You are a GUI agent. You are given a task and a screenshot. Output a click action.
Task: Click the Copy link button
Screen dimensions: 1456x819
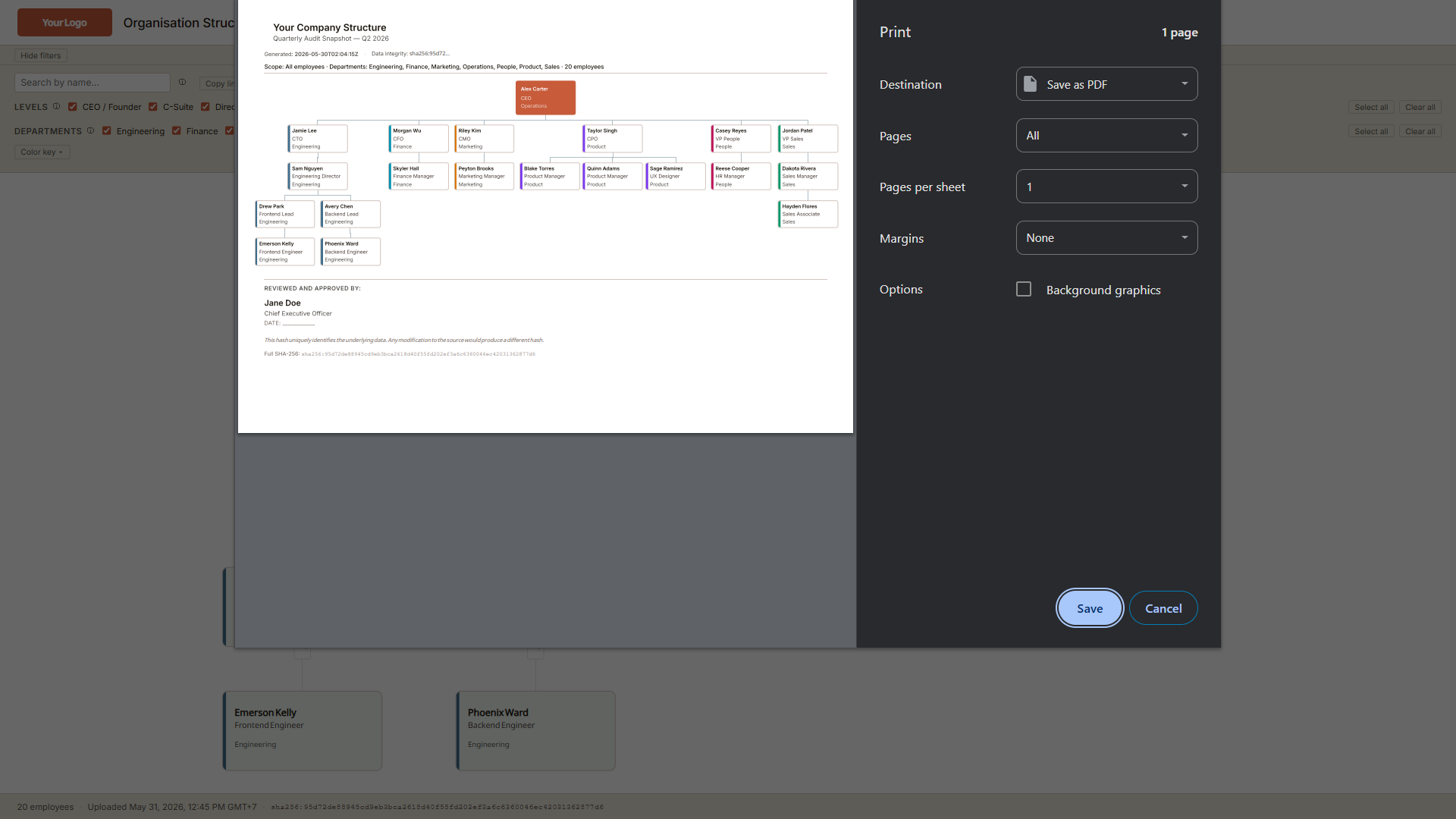click(x=218, y=83)
